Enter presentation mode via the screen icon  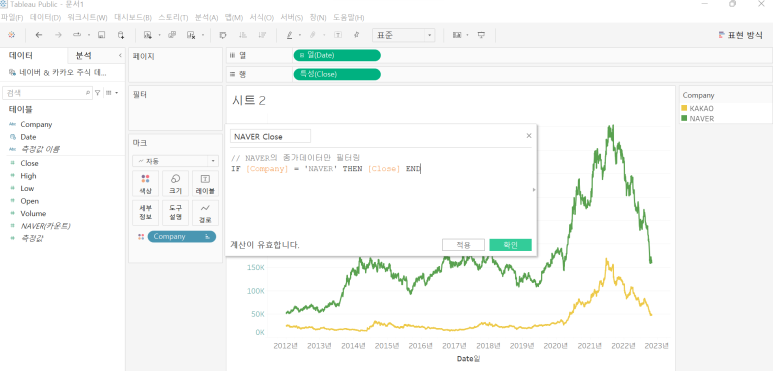tap(482, 35)
